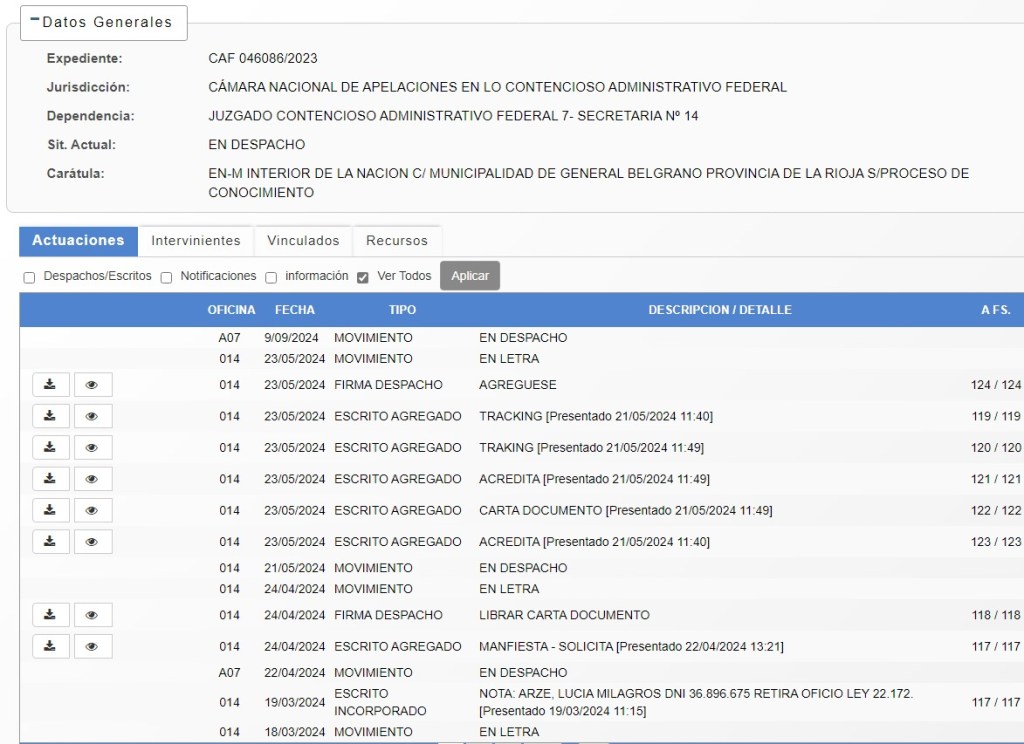Click fojas value 122 / 122
This screenshot has width=1024, height=744.
[x=995, y=510]
